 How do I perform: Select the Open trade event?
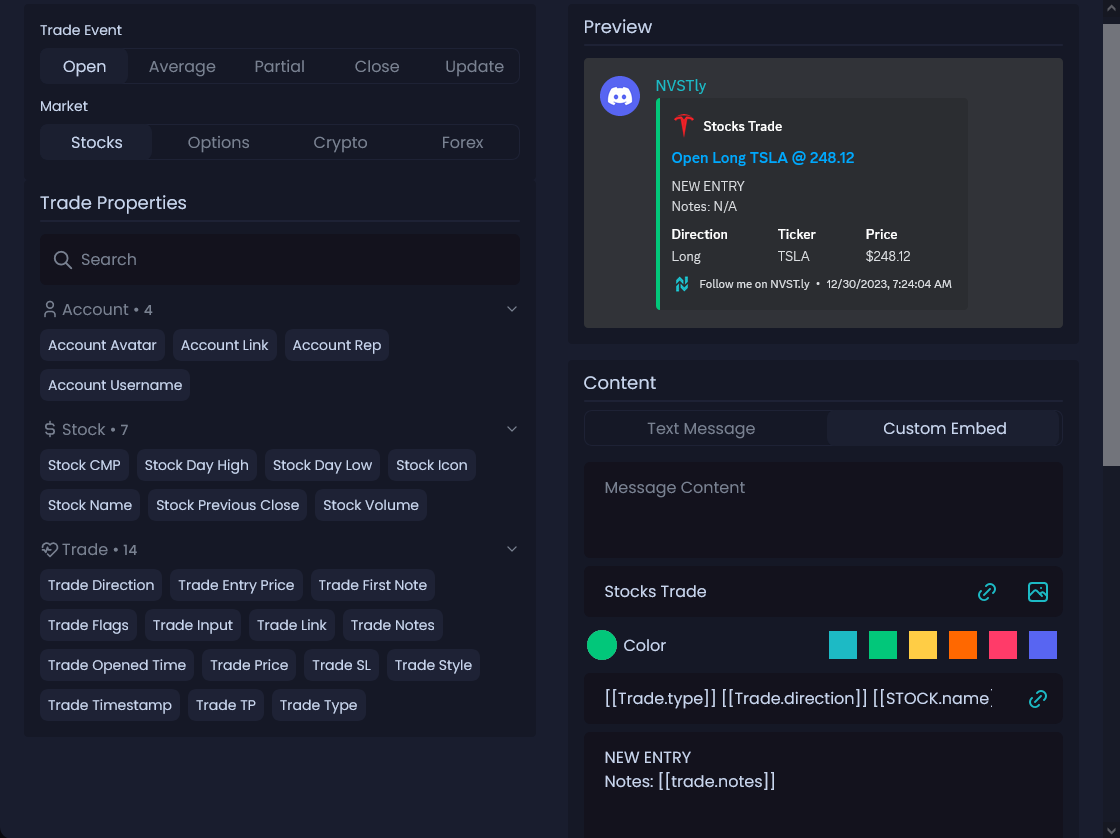(84, 66)
